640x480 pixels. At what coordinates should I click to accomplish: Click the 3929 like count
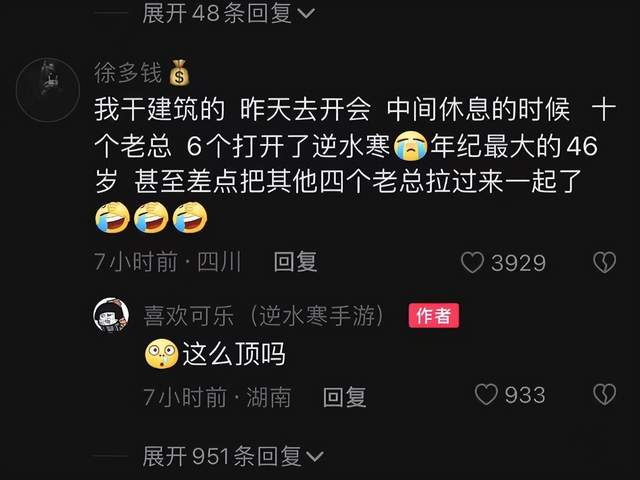[518, 263]
